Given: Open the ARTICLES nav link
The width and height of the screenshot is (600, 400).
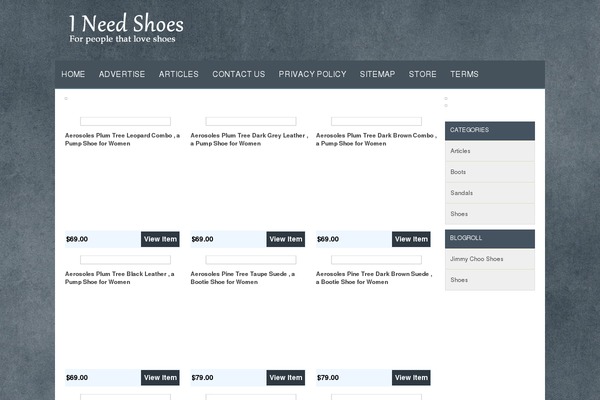Looking at the screenshot, I should (179, 74).
